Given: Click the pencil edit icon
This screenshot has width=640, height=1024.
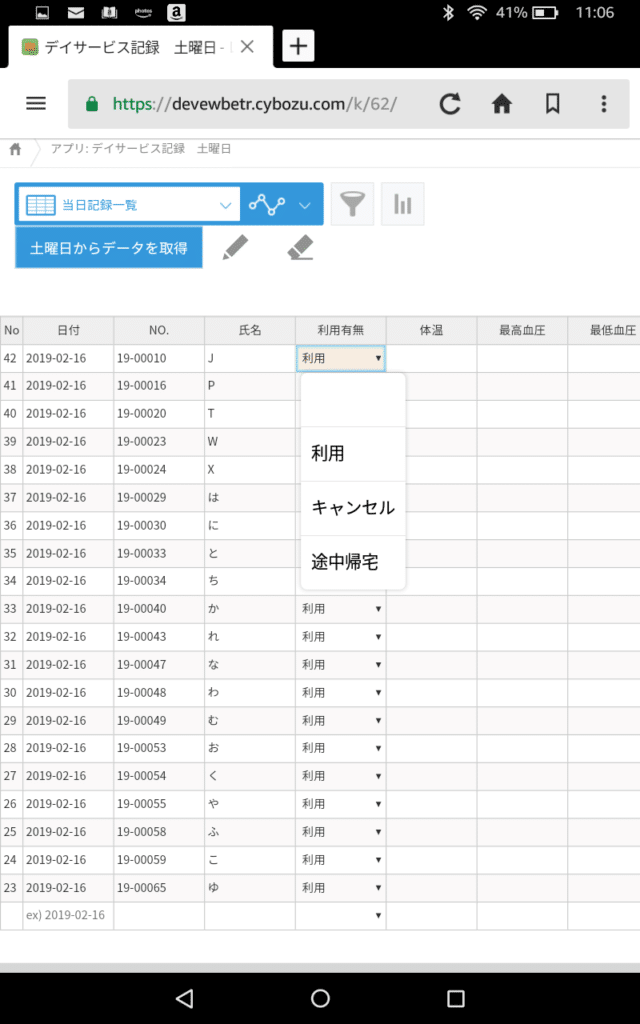Looking at the screenshot, I should click(235, 248).
